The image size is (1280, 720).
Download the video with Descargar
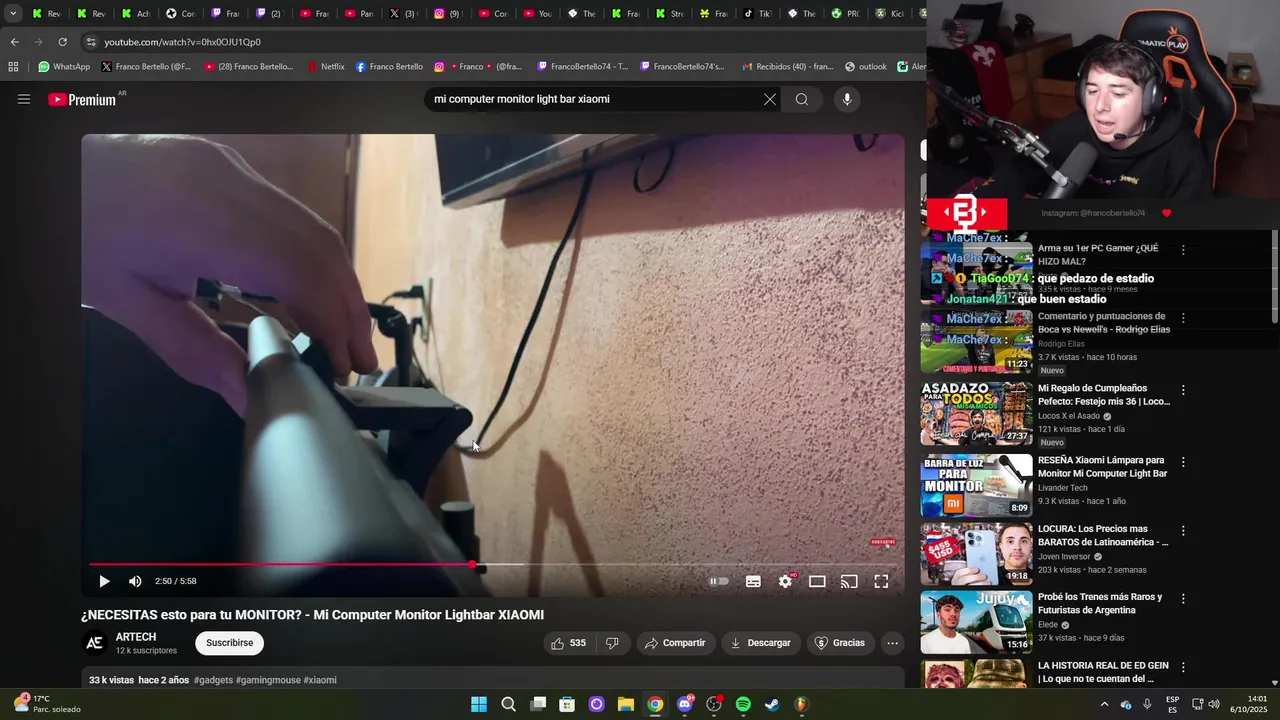point(761,643)
